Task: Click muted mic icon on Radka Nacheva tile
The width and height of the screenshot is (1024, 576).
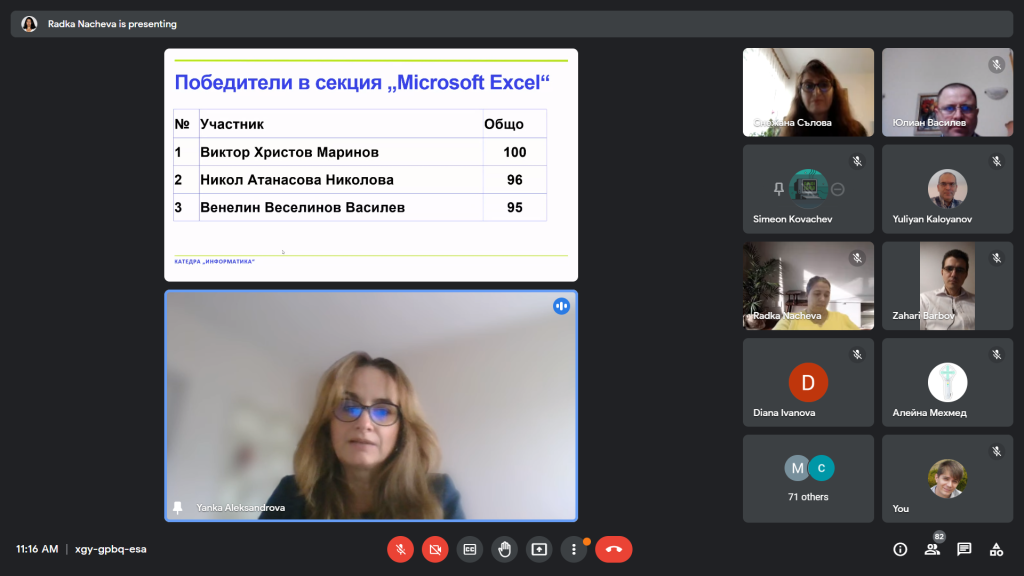Action: 857,258
